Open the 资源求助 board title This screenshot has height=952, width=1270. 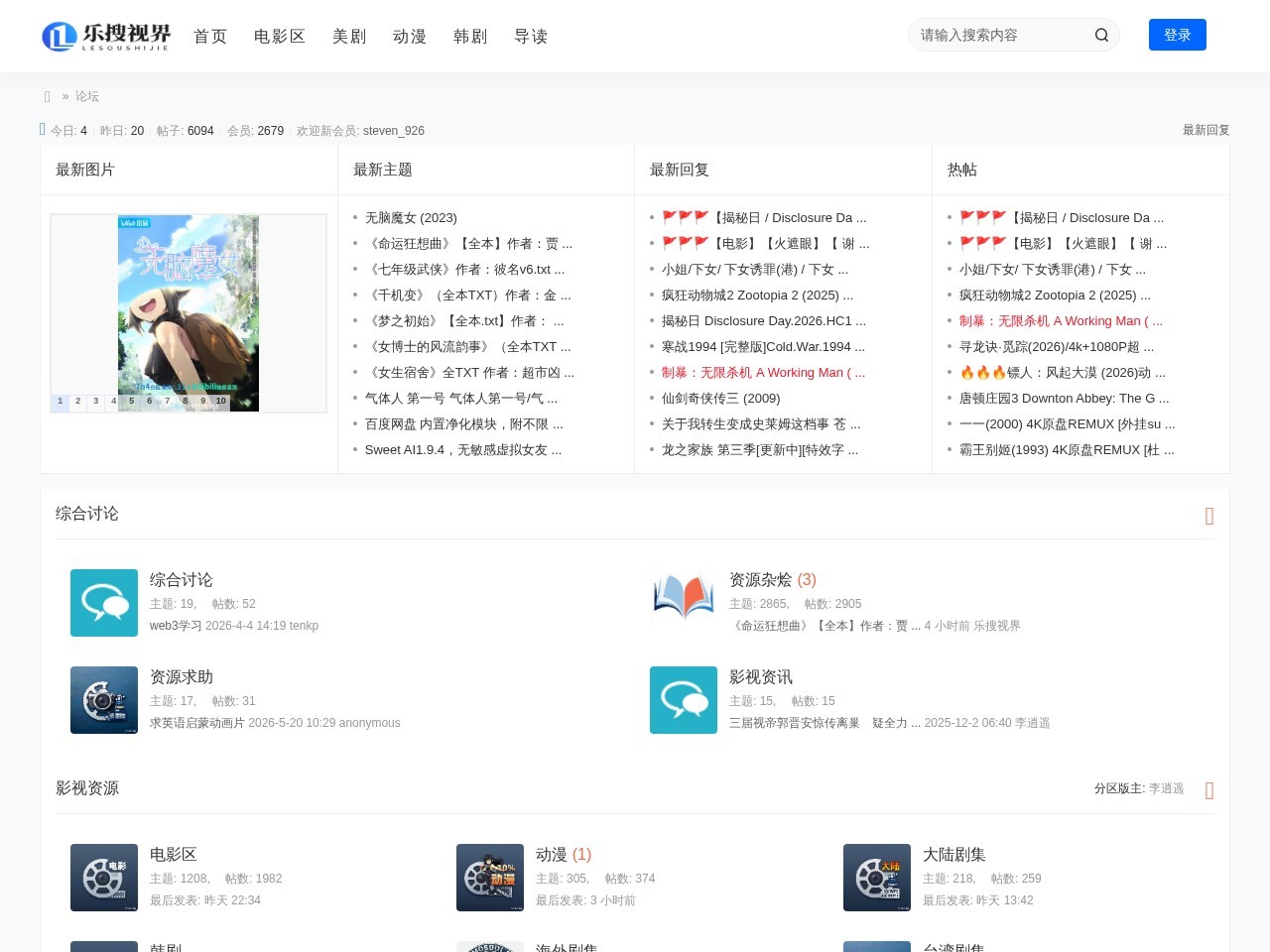(182, 676)
